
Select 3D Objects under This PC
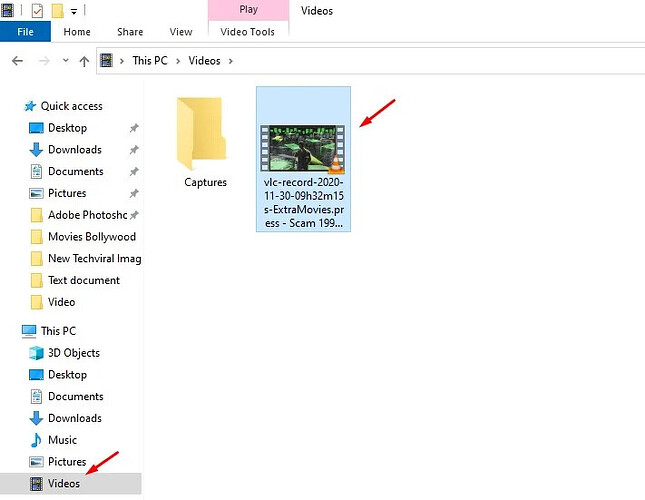coord(74,353)
